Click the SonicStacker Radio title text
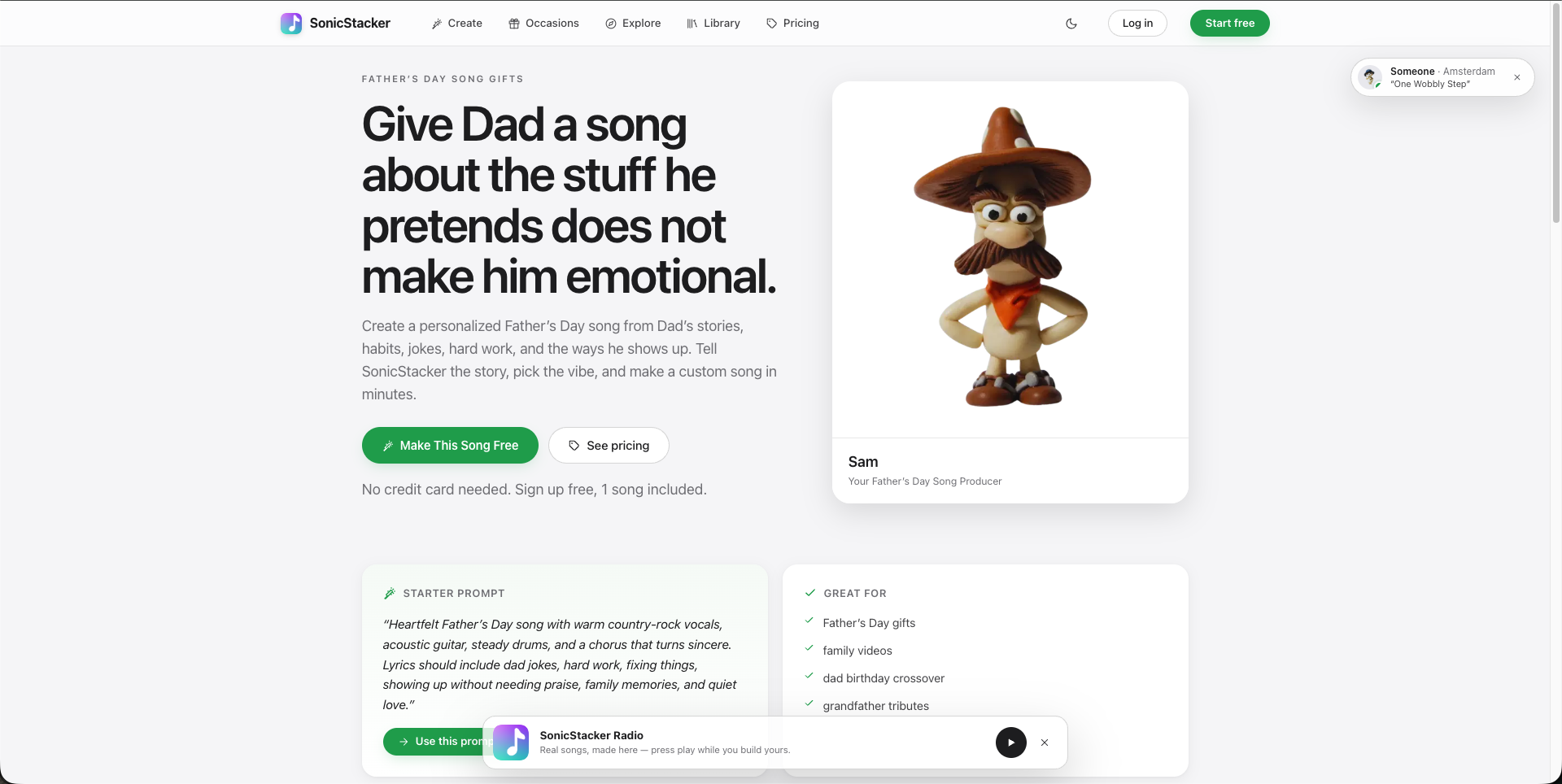The image size is (1562, 784). tap(591, 735)
